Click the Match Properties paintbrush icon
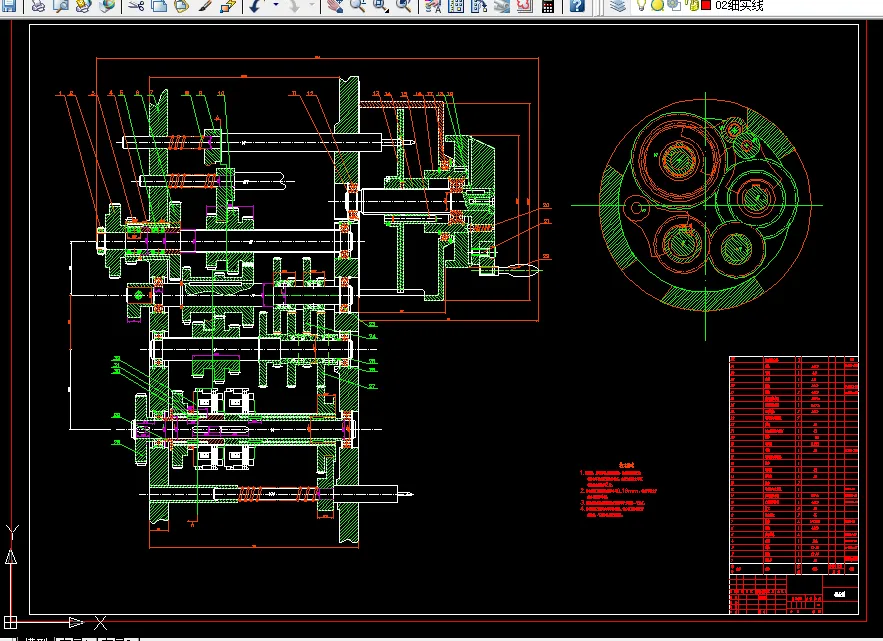 [x=204, y=6]
